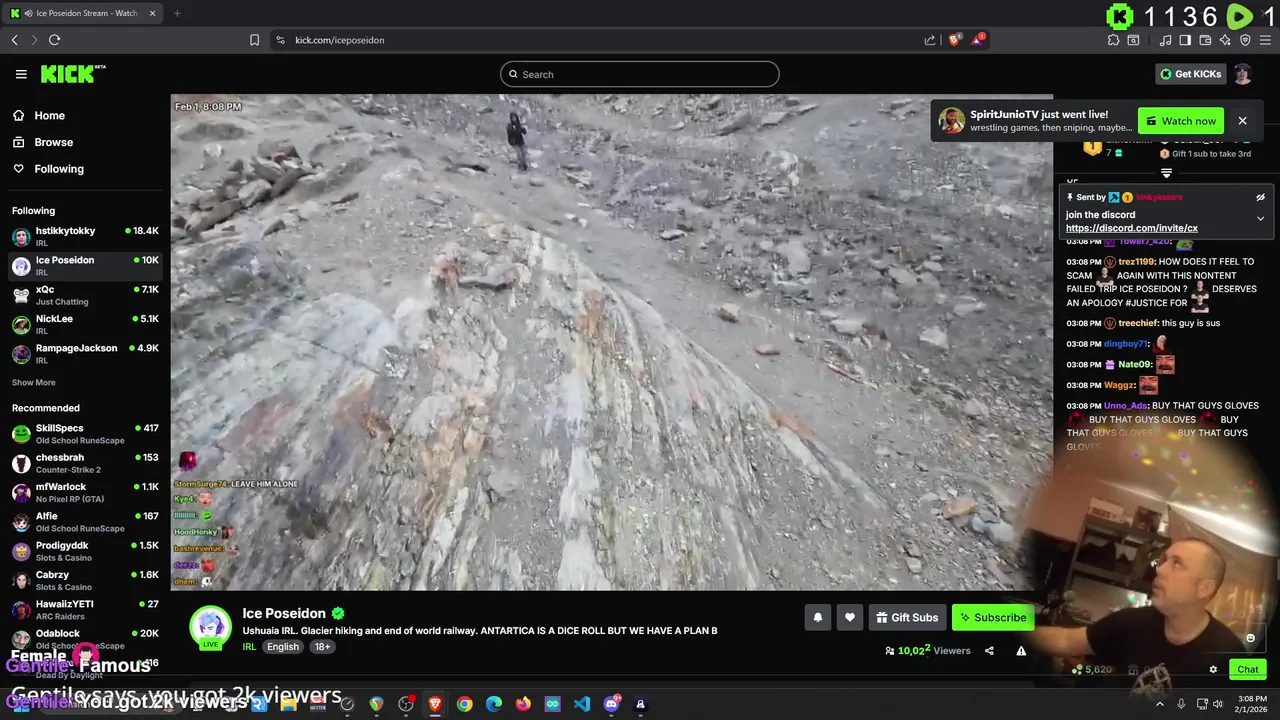The width and height of the screenshot is (1280, 720).
Task: Reload the page
Action: (x=54, y=40)
